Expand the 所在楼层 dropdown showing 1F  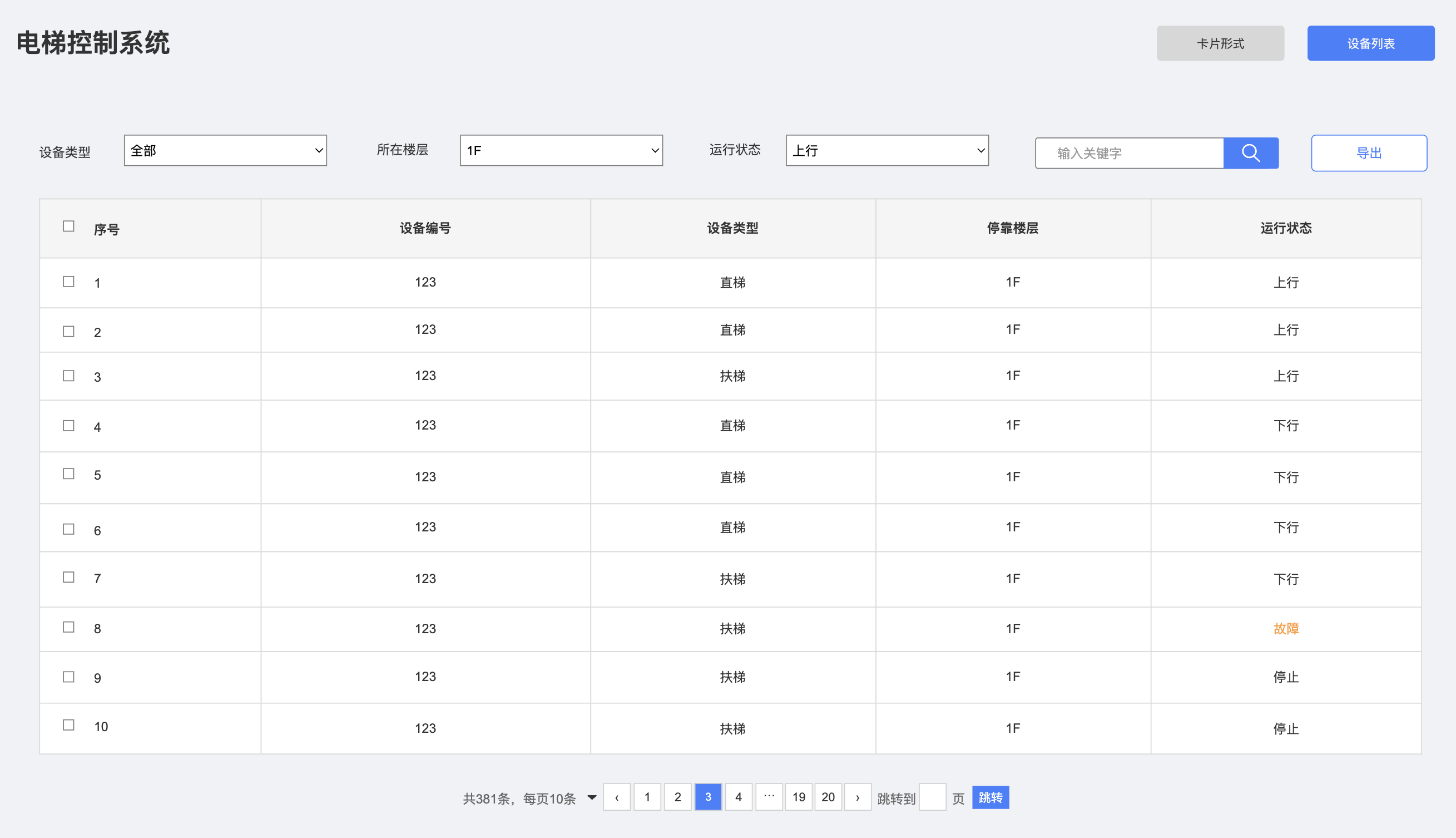tap(561, 151)
